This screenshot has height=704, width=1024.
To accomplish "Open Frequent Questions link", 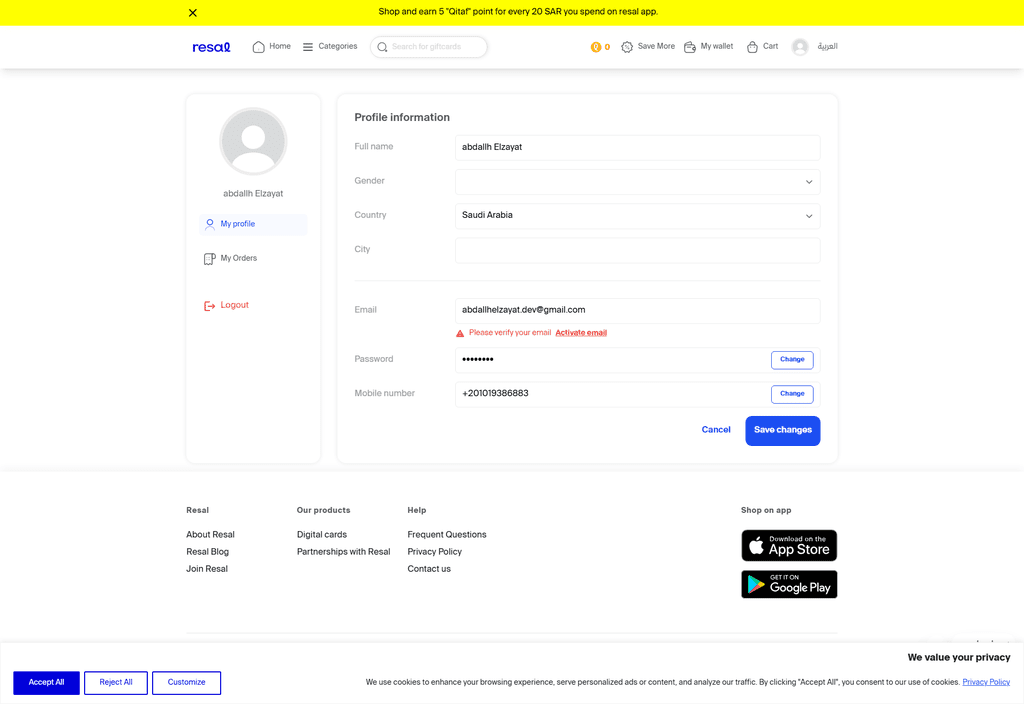I will point(447,534).
